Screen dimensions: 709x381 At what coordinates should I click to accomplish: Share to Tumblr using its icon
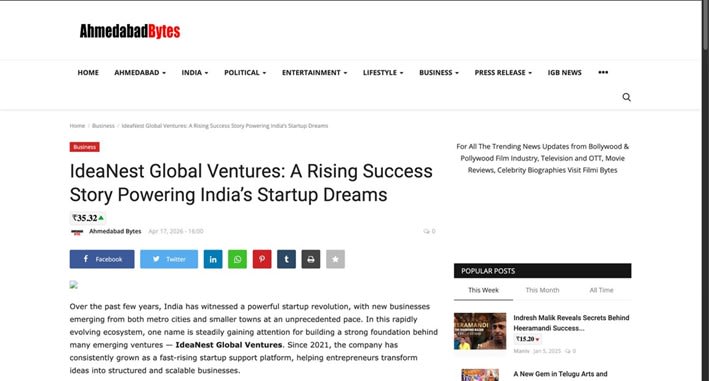point(286,259)
